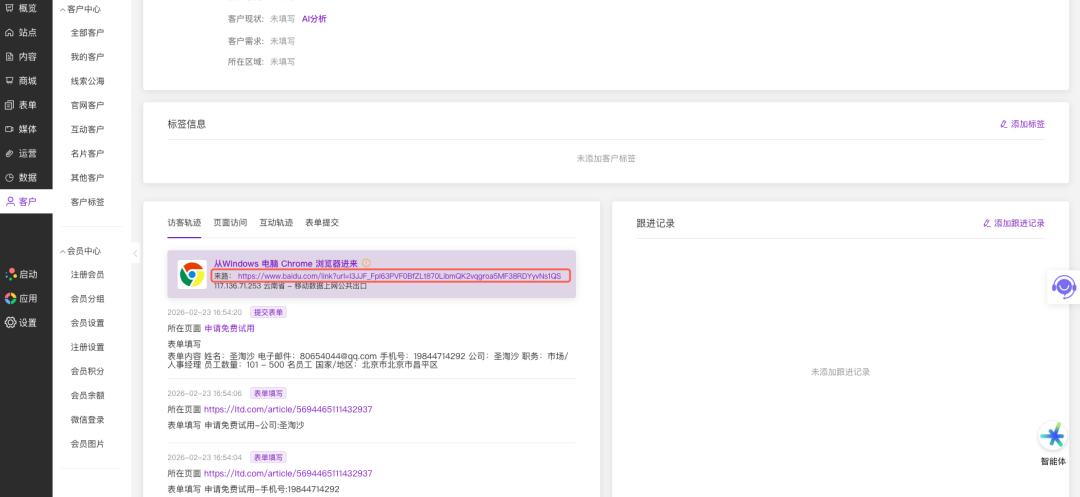1080x497 pixels.
Task: Click the Chrome browser icon in visitor track
Action: click(192, 274)
